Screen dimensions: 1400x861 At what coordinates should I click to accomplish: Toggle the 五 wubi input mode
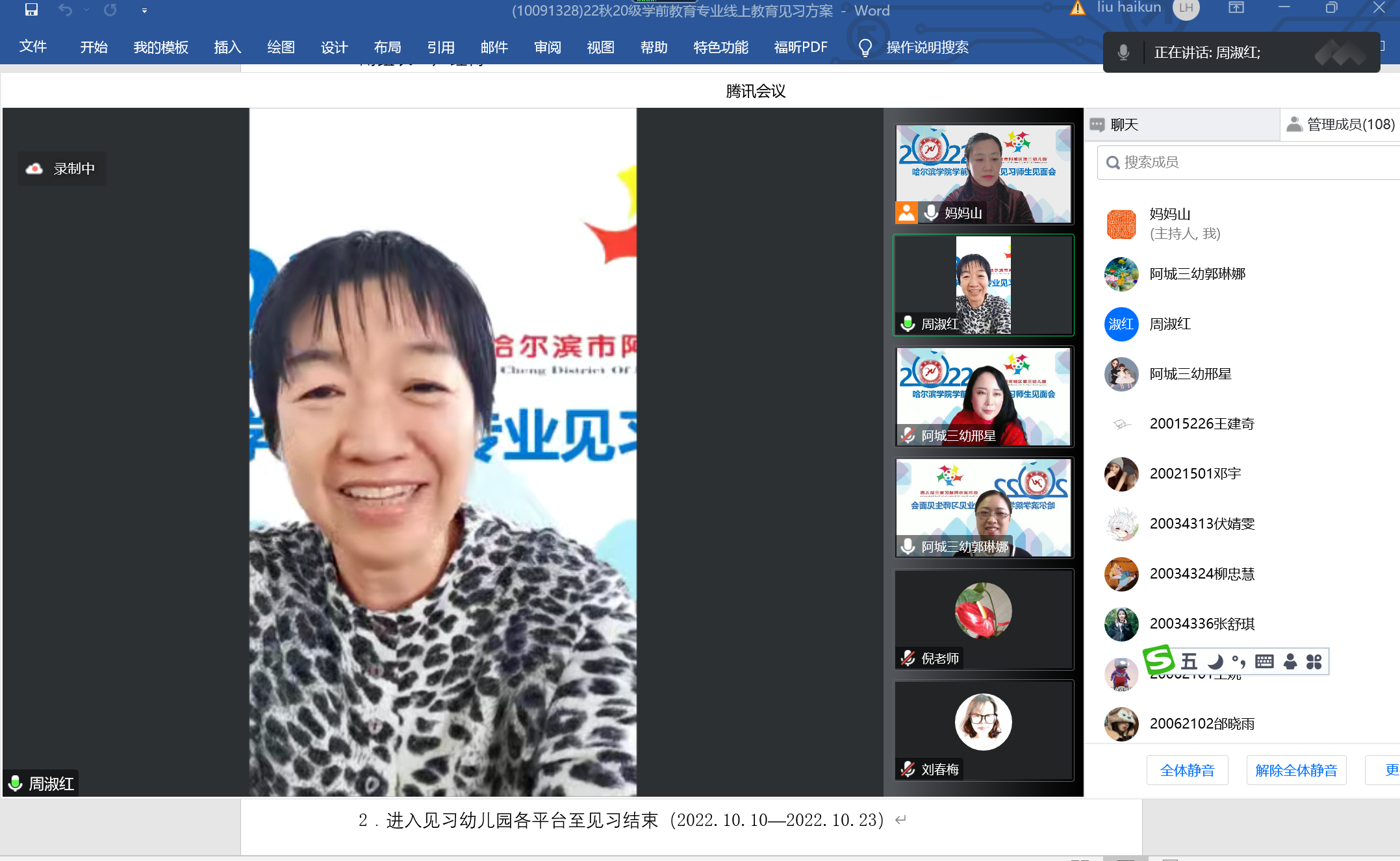(1189, 662)
